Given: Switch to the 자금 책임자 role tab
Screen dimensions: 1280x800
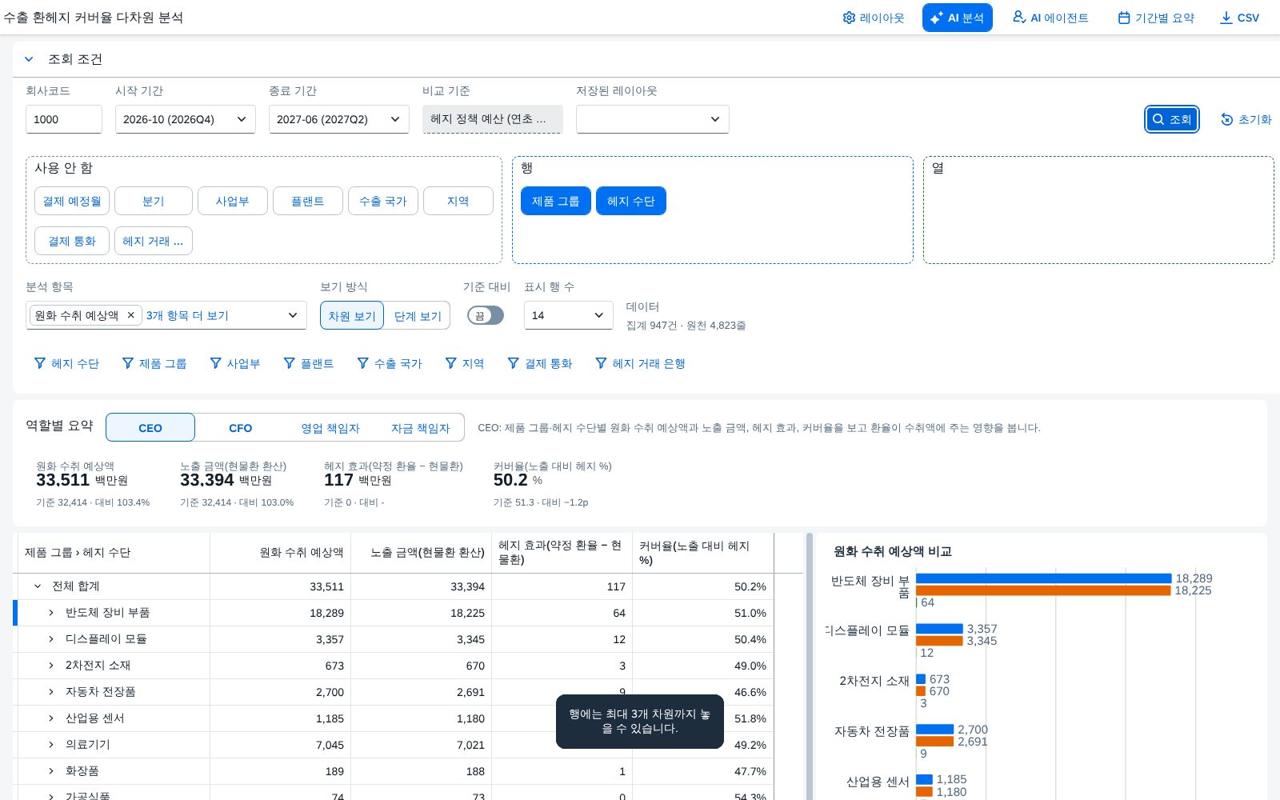Looking at the screenshot, I should [420, 428].
